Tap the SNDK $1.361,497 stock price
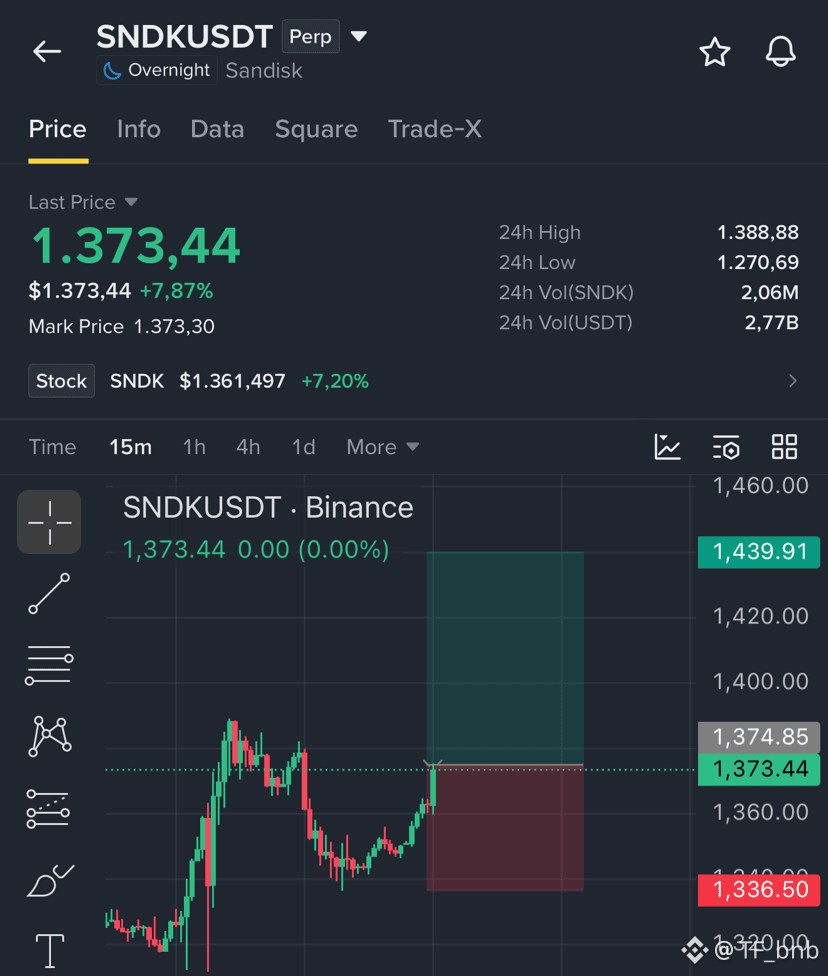This screenshot has height=976, width=828. [x=197, y=381]
